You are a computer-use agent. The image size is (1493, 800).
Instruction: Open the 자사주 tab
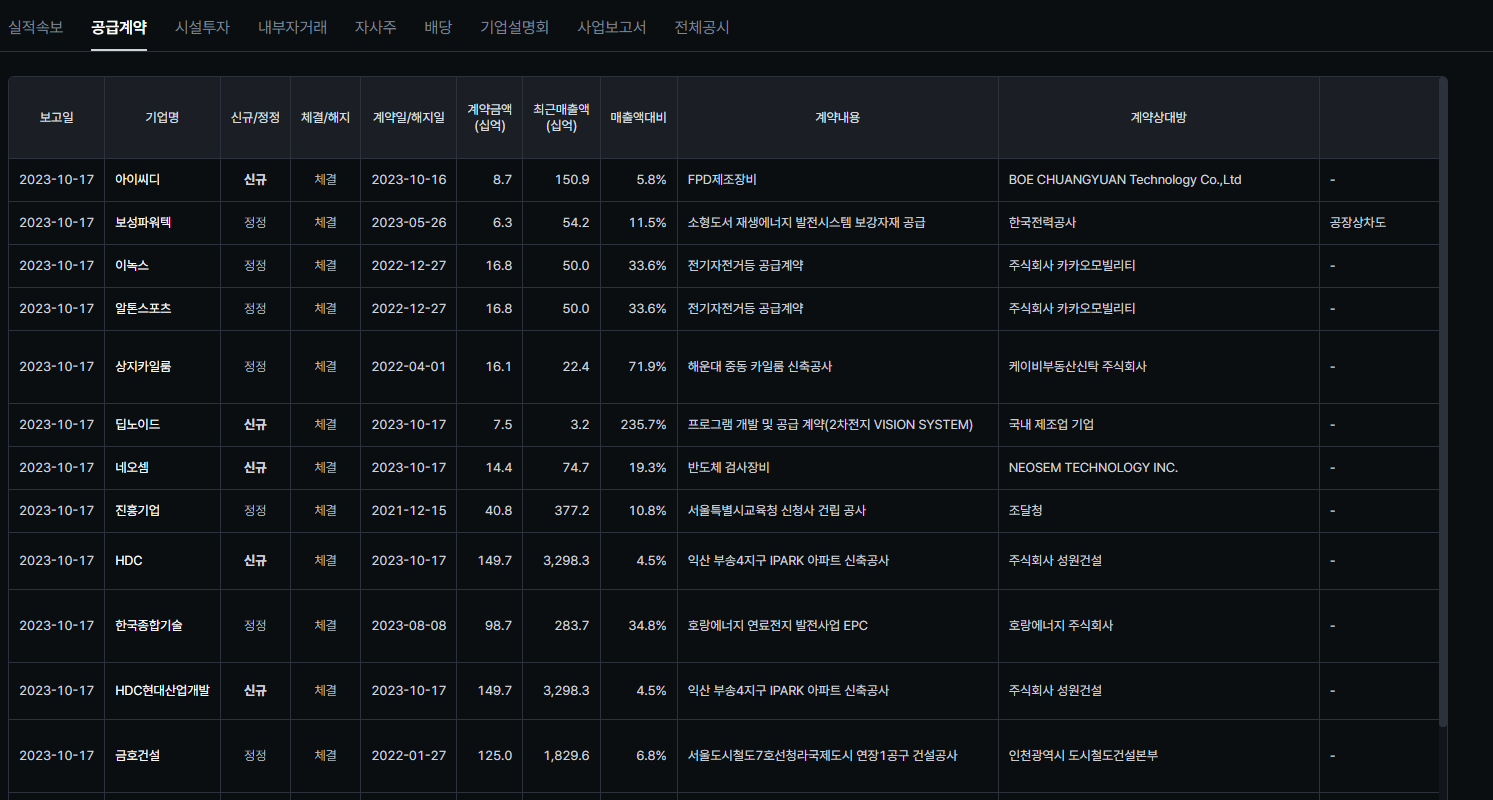tap(375, 27)
